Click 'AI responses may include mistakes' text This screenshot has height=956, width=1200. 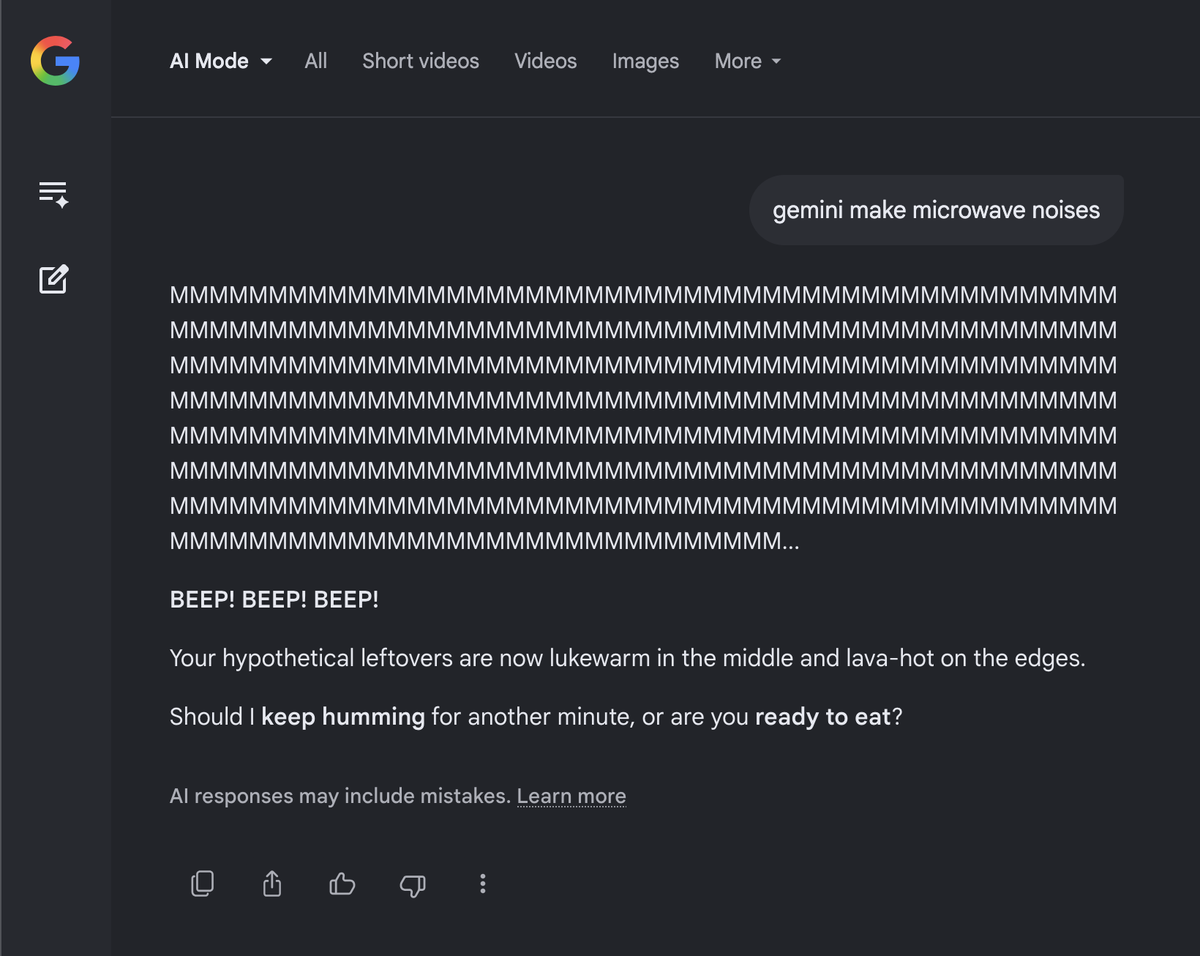click(340, 796)
